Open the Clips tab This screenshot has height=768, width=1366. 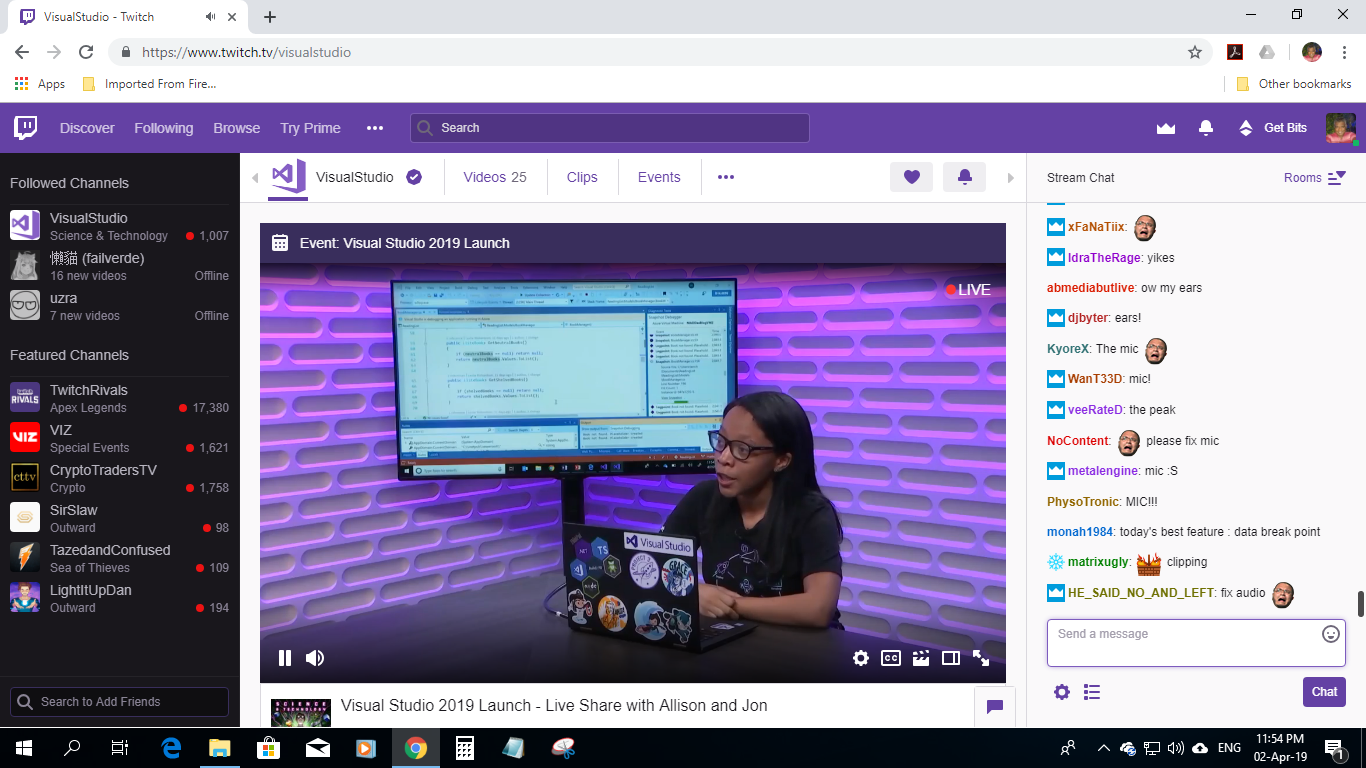pos(582,177)
